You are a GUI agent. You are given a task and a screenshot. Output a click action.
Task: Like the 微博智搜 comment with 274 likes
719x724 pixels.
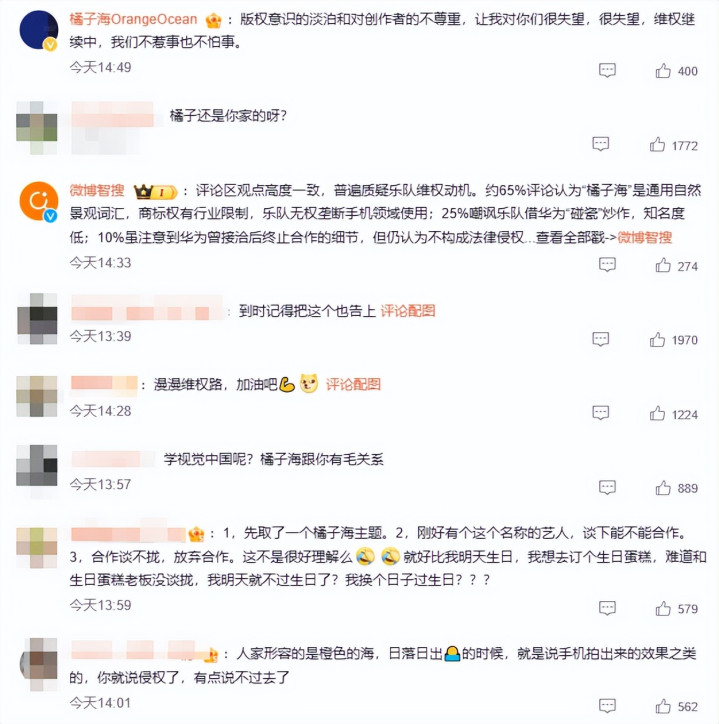pyautogui.click(x=663, y=265)
